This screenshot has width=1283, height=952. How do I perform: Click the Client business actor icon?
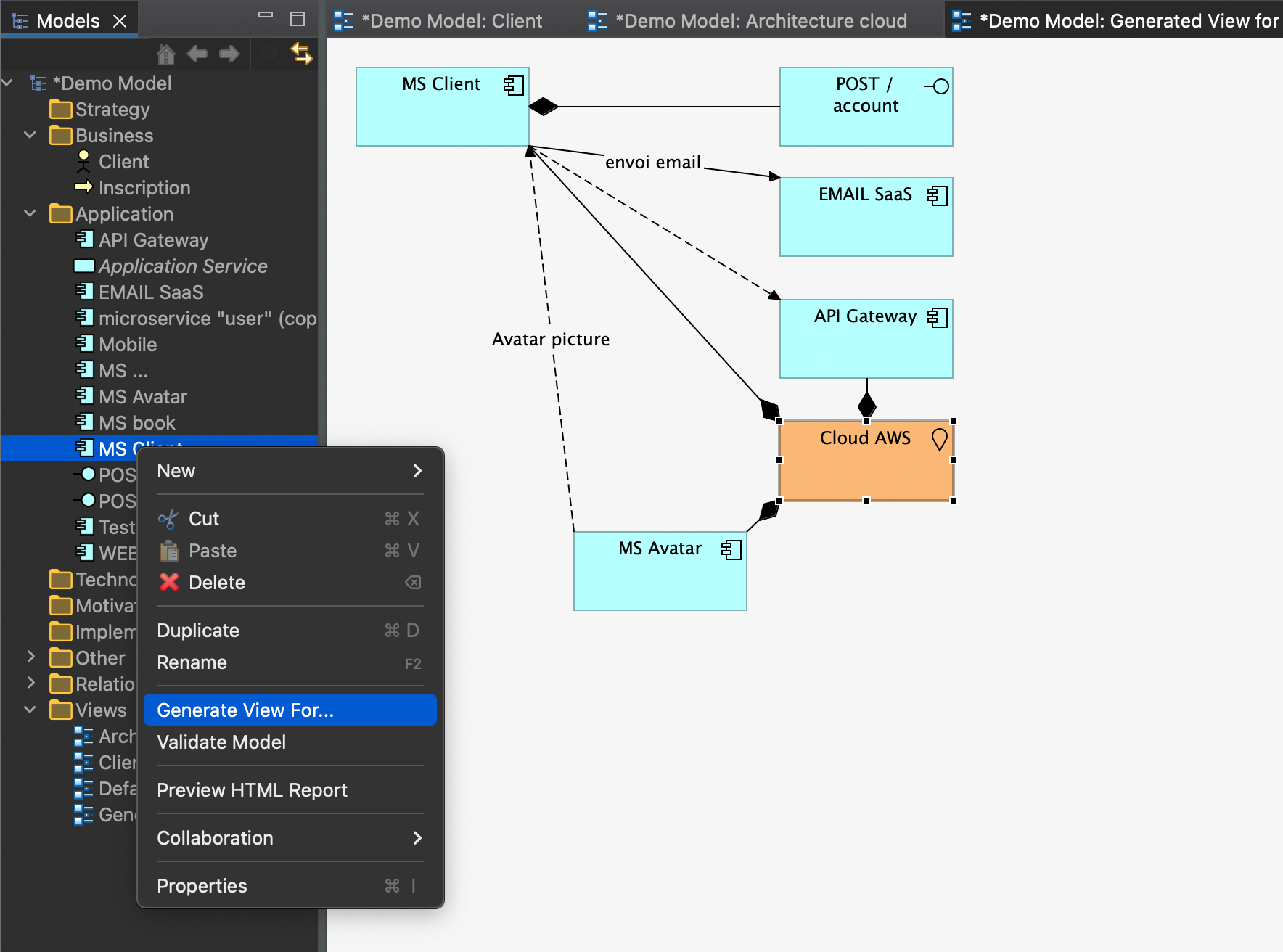tap(84, 161)
